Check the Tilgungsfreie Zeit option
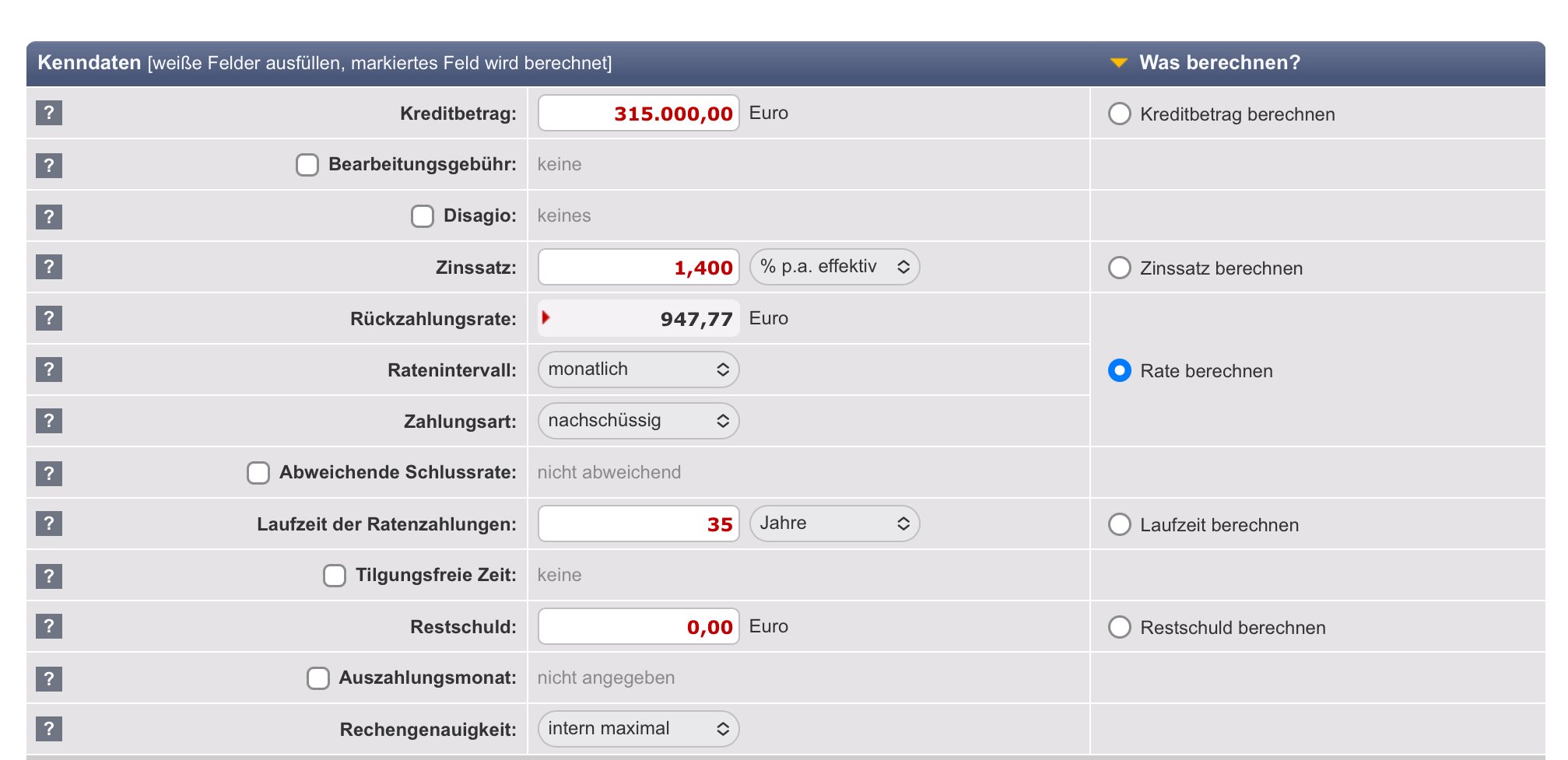The image size is (1568, 760). [335, 576]
